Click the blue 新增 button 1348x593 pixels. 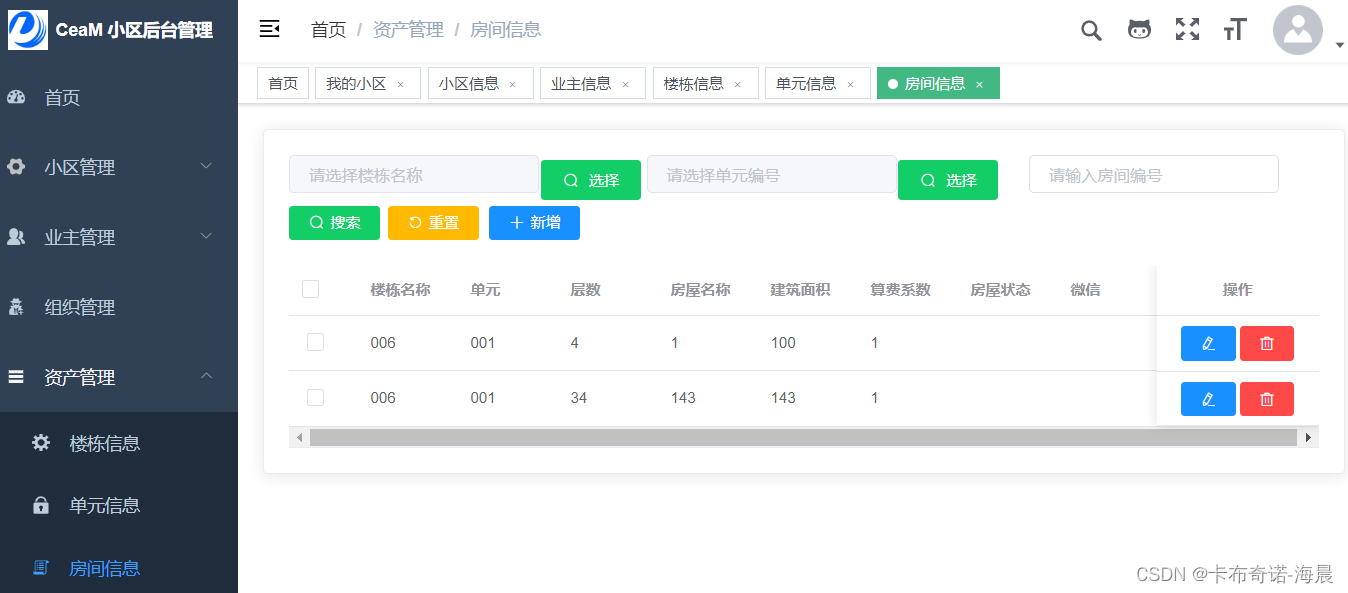click(x=534, y=223)
